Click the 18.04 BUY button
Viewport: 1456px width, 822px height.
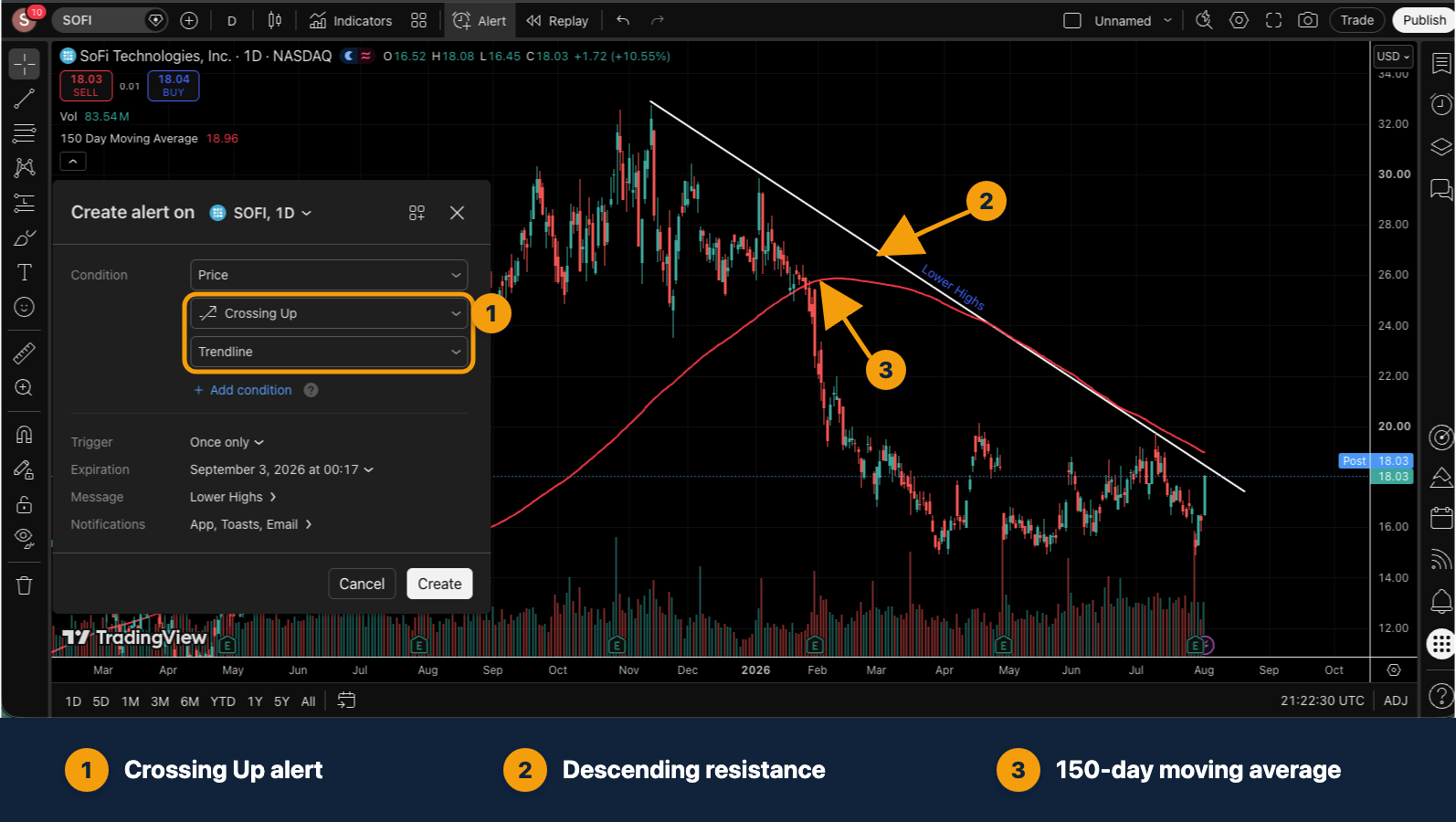point(174,86)
